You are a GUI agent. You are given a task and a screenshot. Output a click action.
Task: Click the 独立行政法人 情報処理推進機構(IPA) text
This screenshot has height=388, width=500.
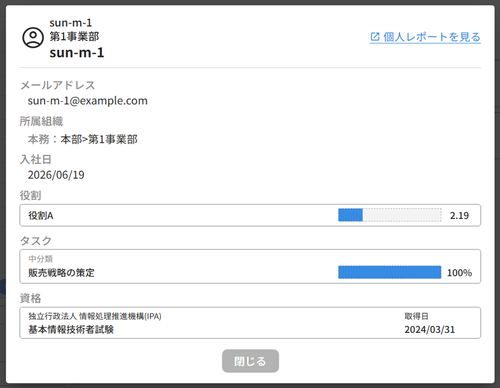(95, 316)
